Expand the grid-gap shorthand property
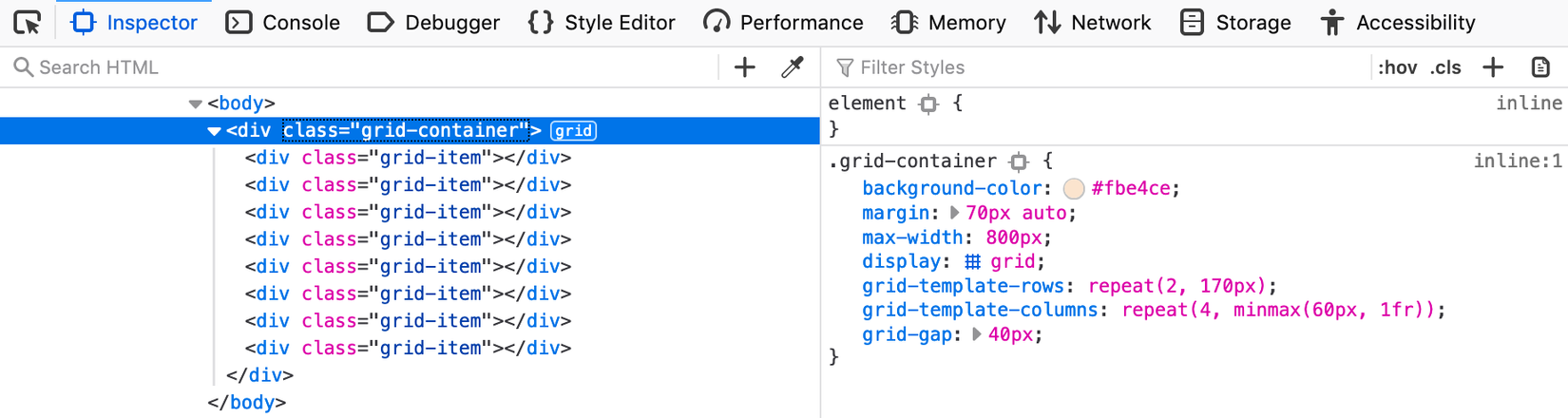Viewport: 1568px width, 418px height. pyautogui.click(x=977, y=334)
